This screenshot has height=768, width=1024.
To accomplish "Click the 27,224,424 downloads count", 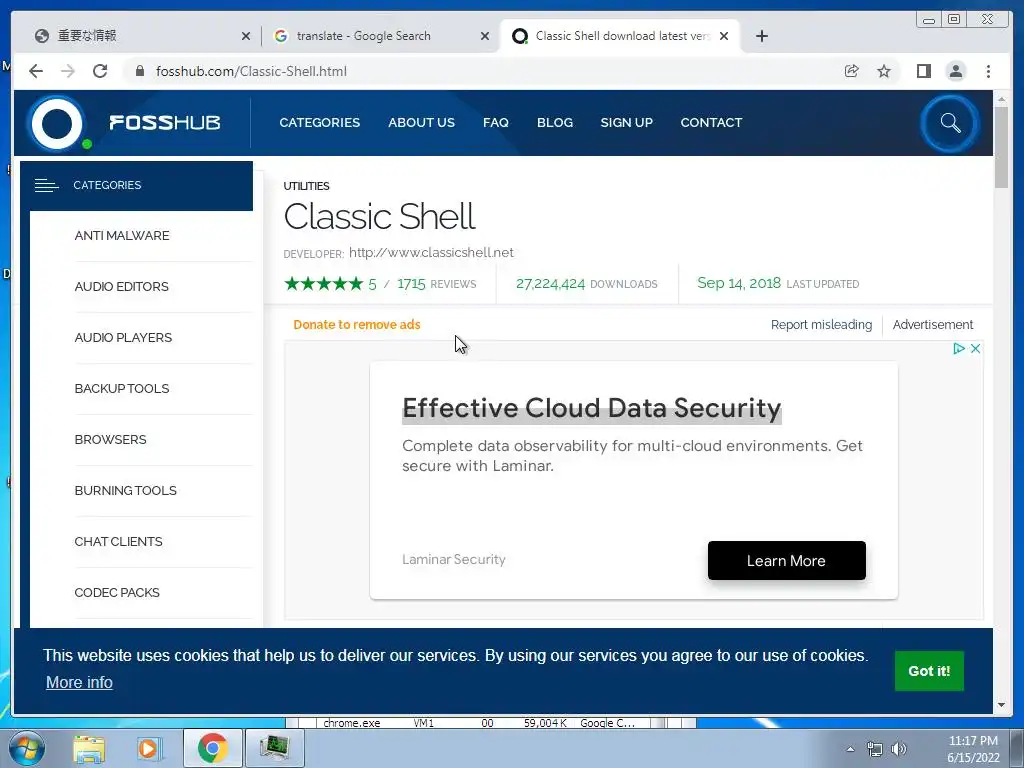I will [x=550, y=284].
